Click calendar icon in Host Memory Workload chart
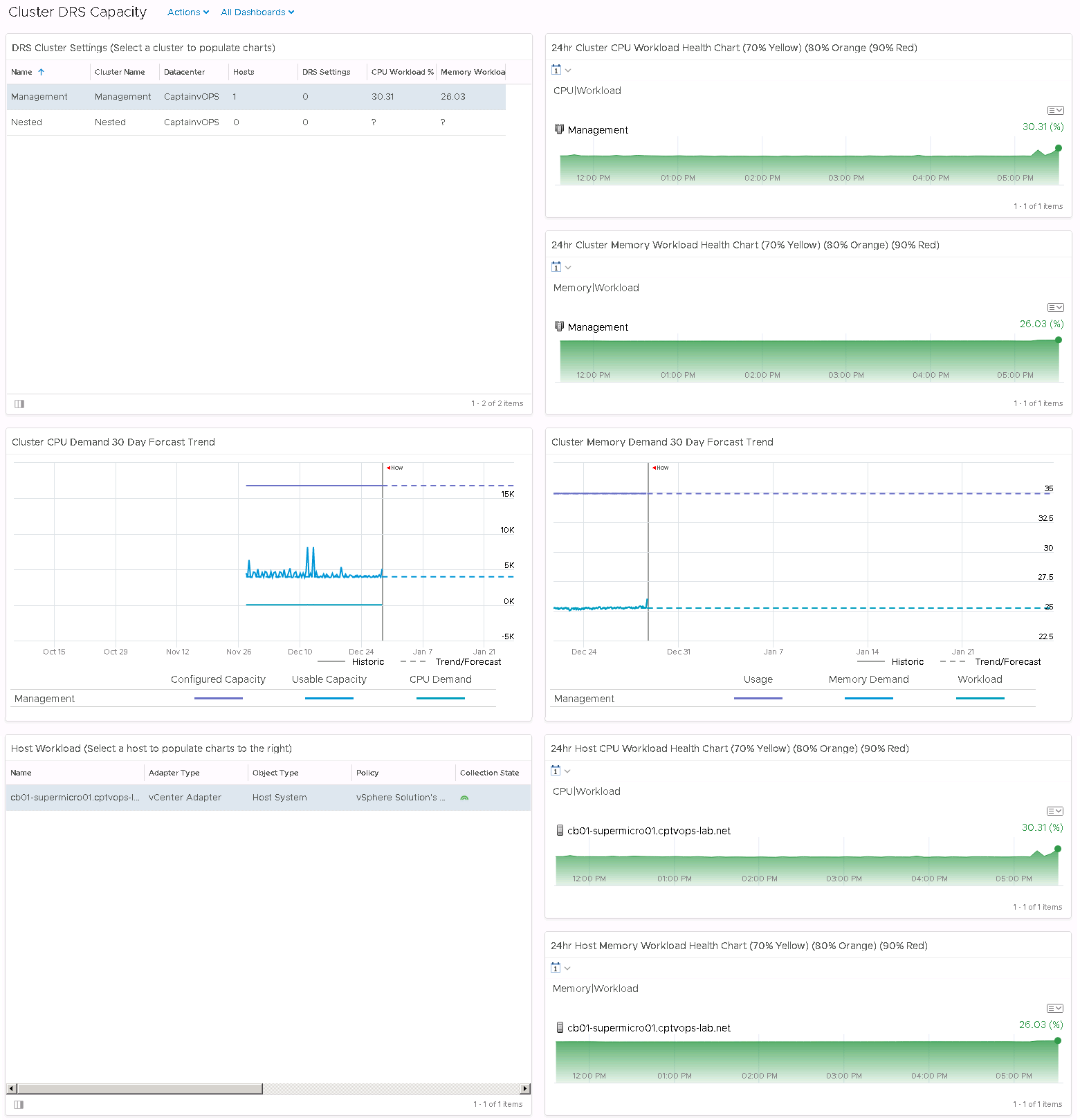 click(556, 968)
